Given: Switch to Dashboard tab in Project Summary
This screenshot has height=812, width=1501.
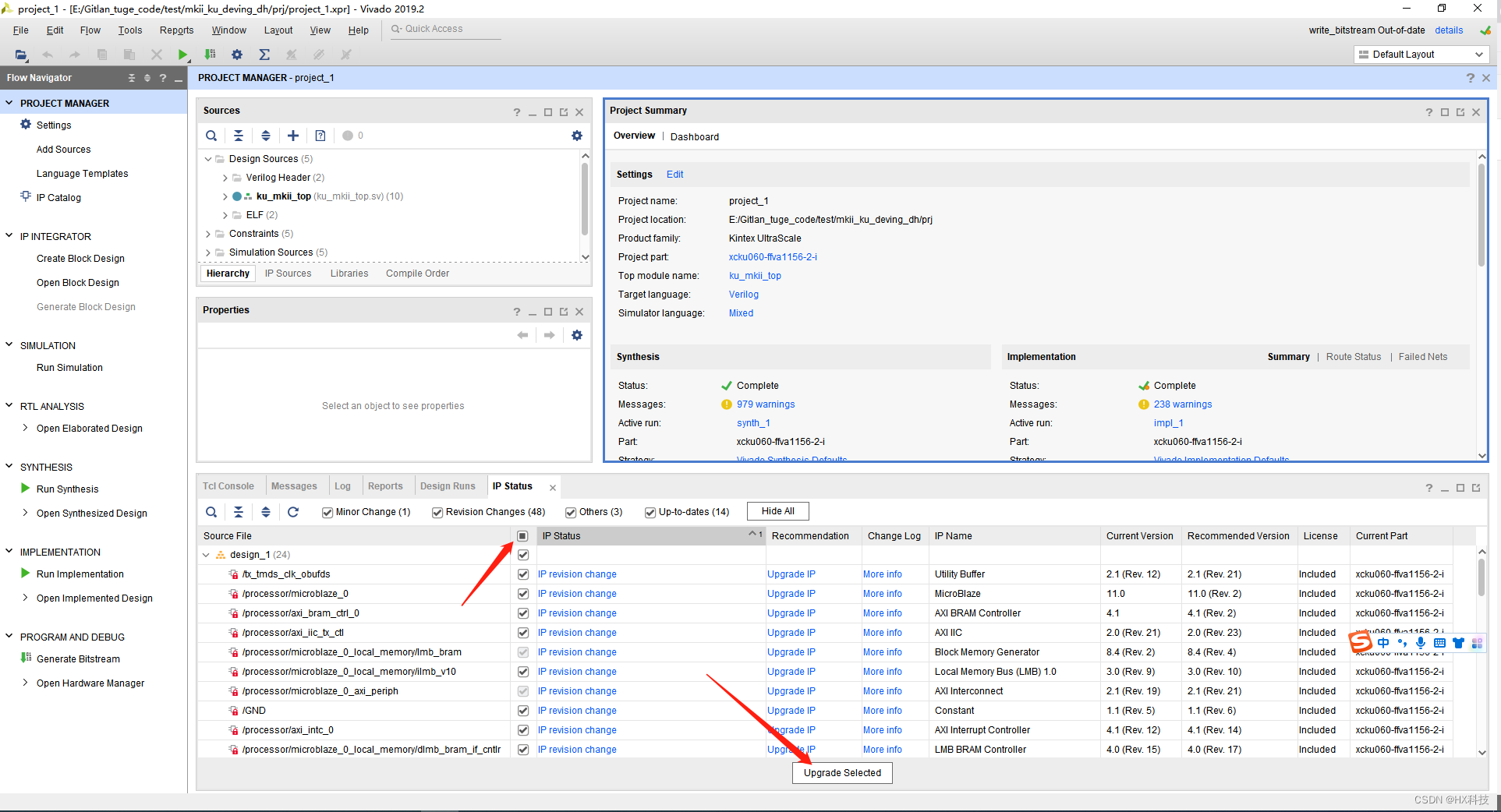Looking at the screenshot, I should [695, 137].
